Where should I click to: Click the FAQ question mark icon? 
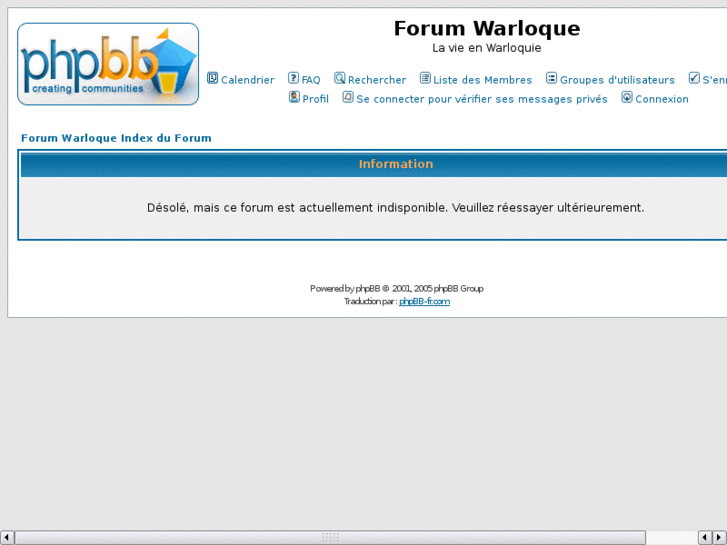click(x=293, y=78)
